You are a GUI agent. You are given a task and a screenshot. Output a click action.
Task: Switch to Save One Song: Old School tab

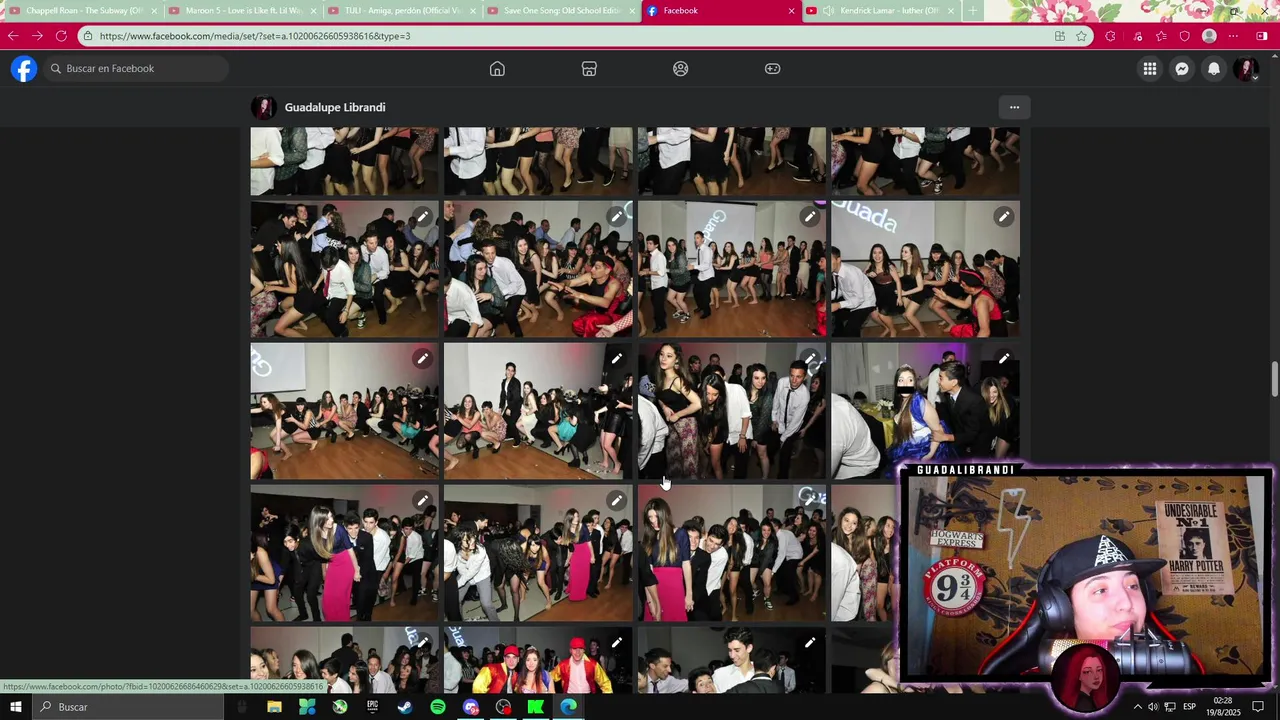point(562,11)
